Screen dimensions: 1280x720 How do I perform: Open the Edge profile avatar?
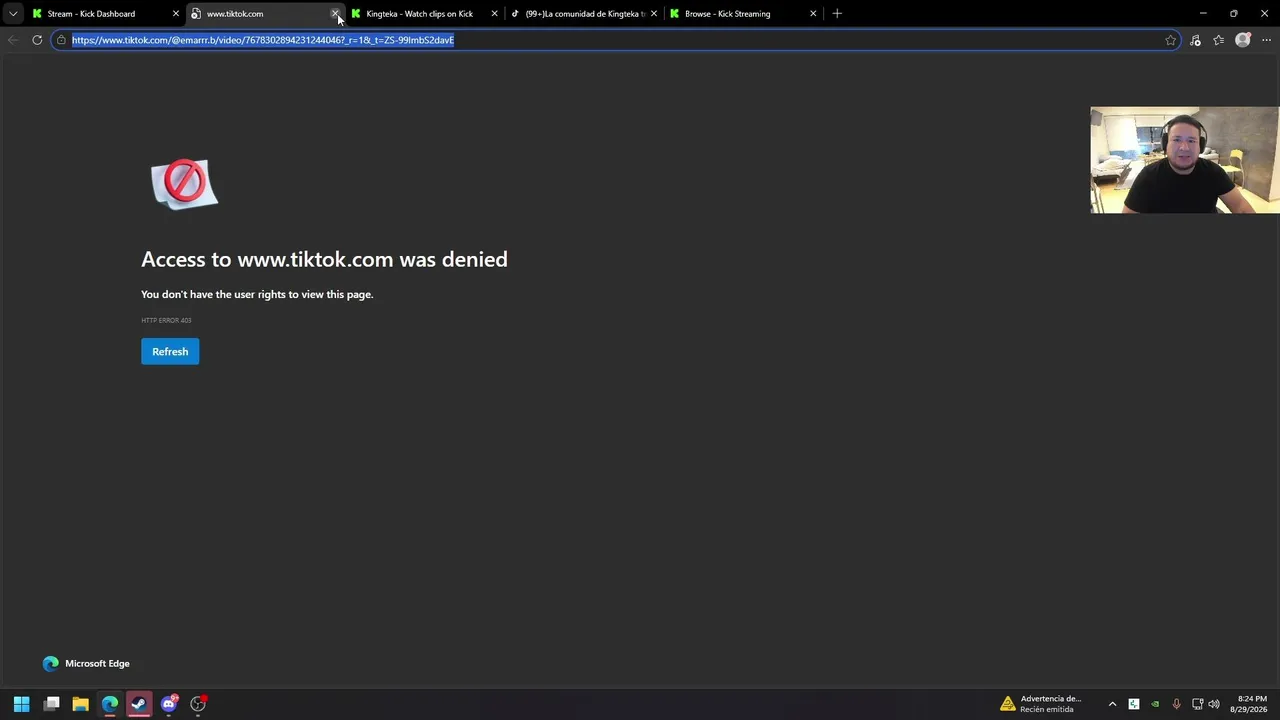(x=1243, y=40)
